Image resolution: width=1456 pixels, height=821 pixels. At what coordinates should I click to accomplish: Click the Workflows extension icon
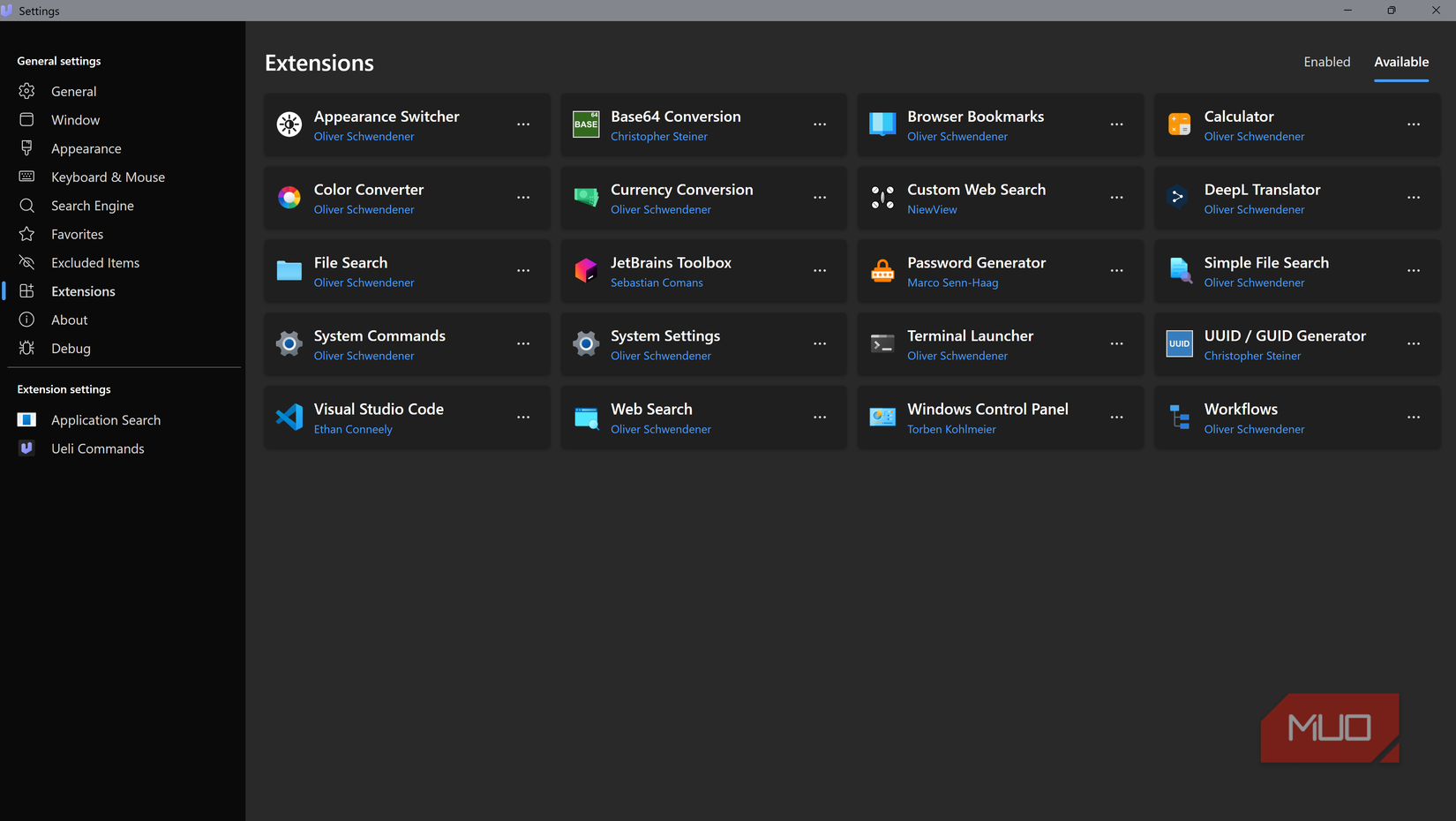coord(1179,417)
